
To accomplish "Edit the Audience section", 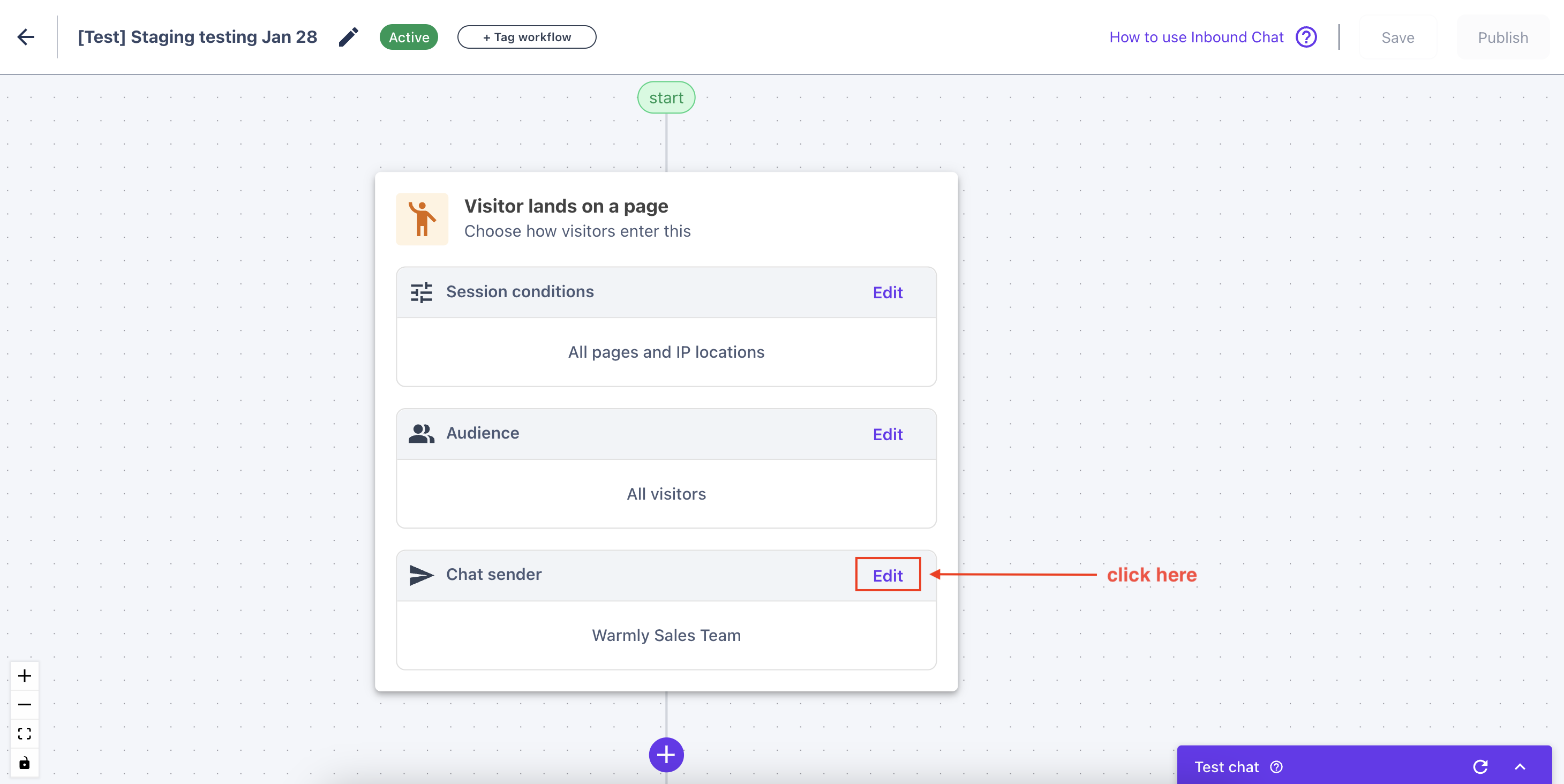I will tap(888, 434).
